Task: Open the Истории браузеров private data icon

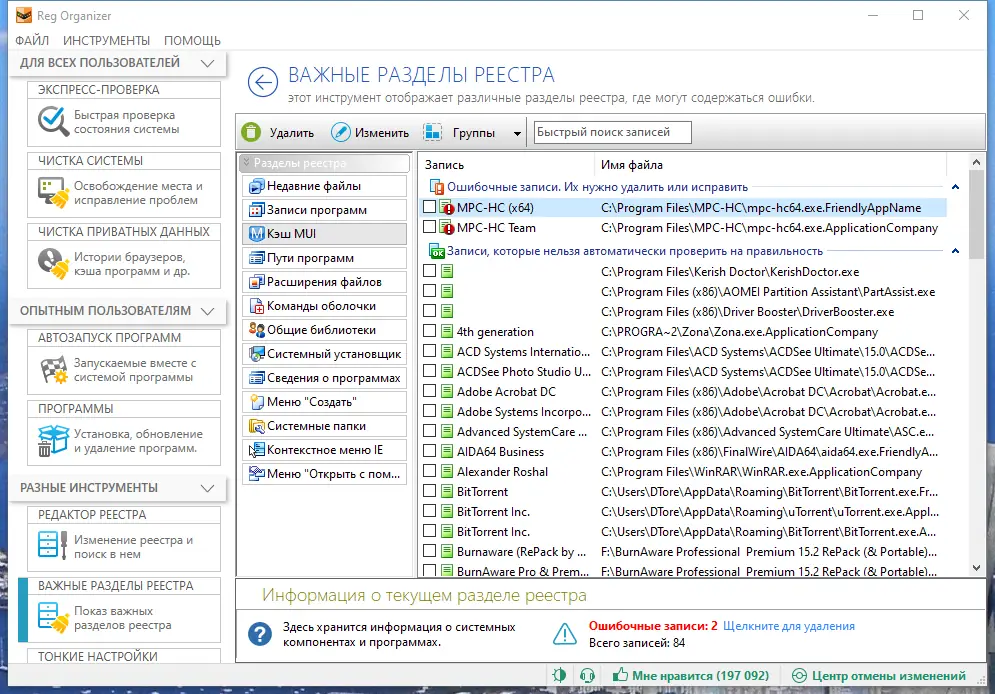Action: coord(53,263)
